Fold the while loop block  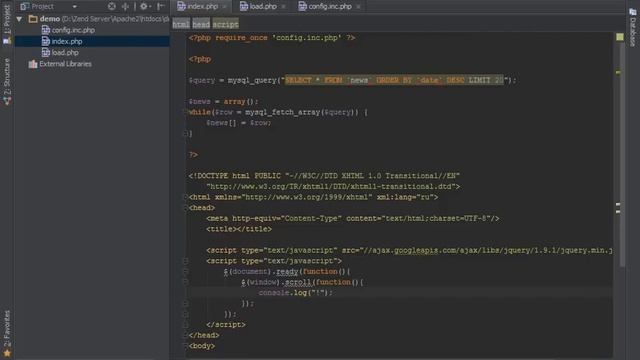coord(185,112)
